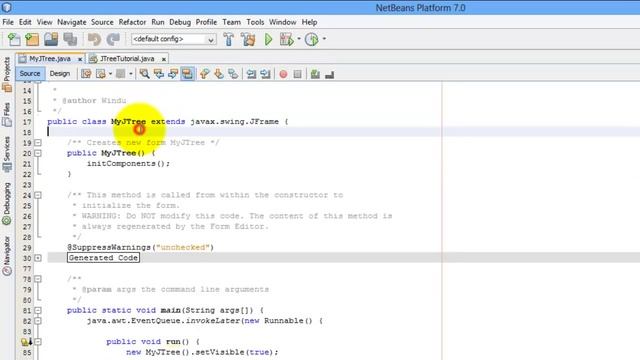
Task: Open the Services side panel
Action: (x=7, y=154)
